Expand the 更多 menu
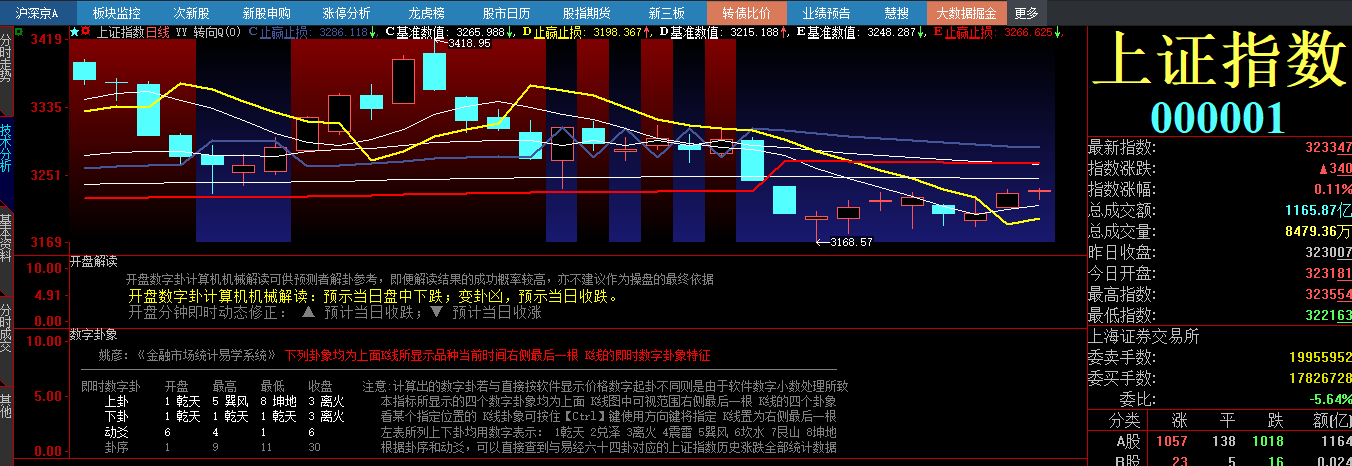Image resolution: width=1352 pixels, height=466 pixels. tap(1027, 13)
